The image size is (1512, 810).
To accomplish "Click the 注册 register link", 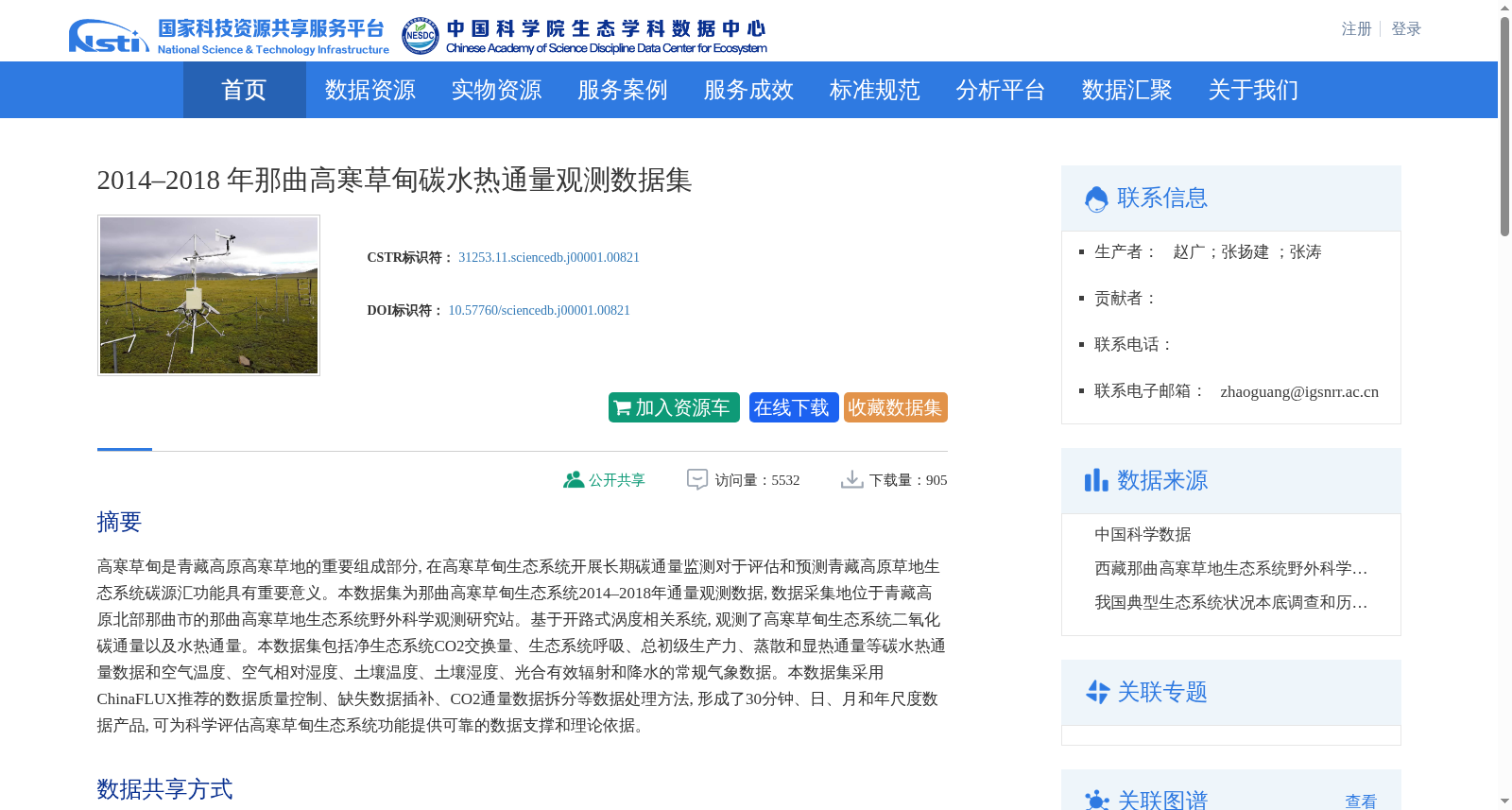I will [1357, 29].
